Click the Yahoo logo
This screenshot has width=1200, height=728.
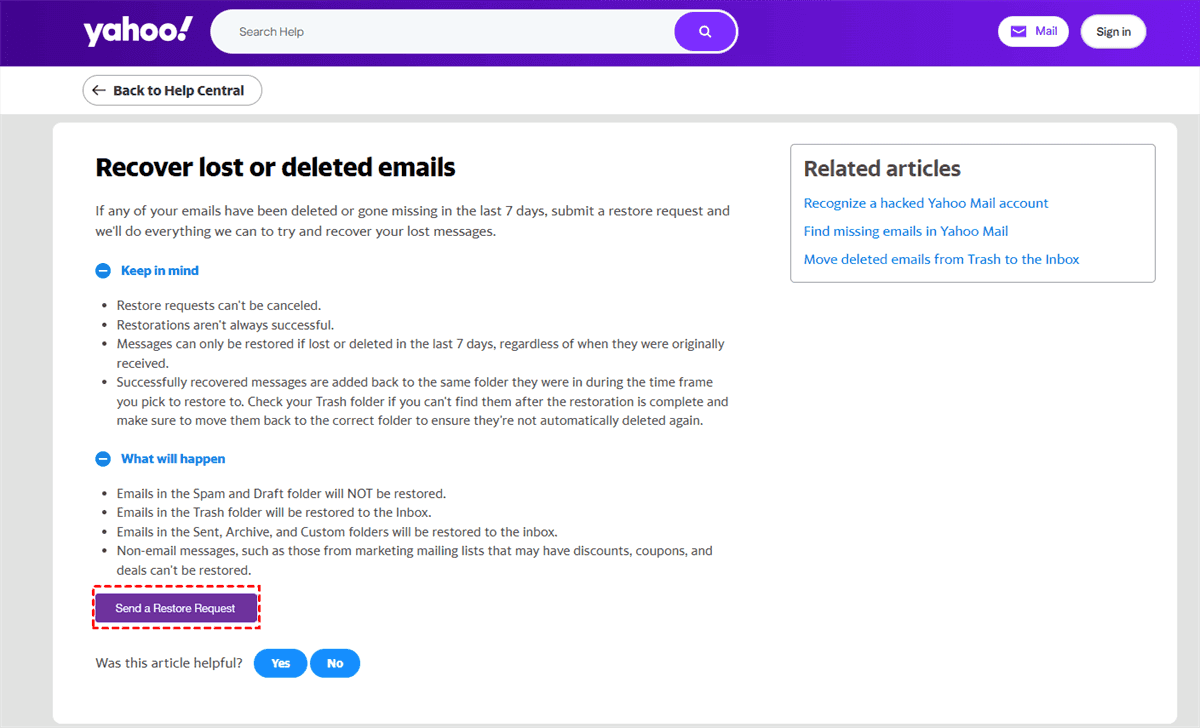tap(137, 31)
